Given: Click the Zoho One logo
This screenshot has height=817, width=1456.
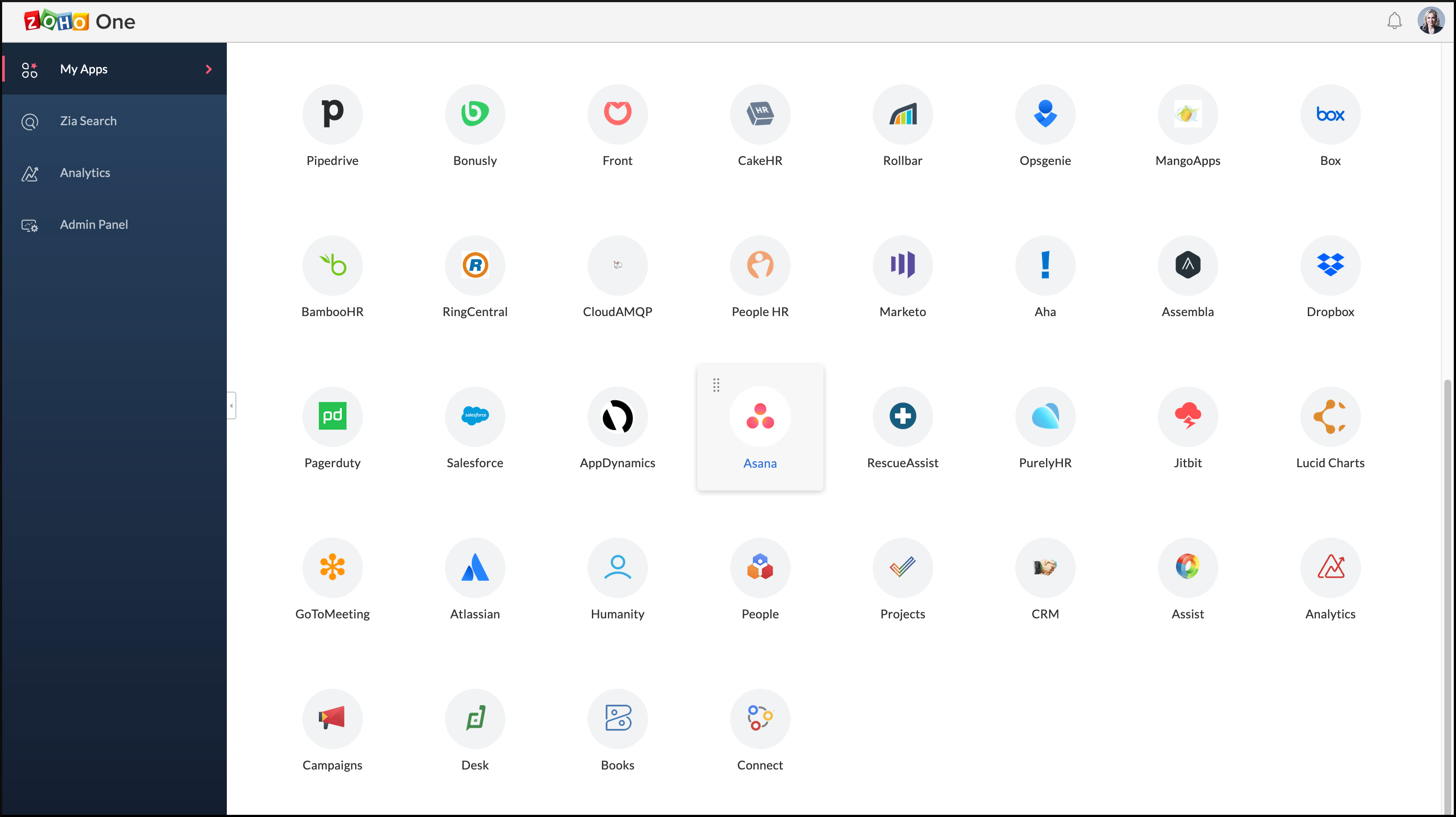Looking at the screenshot, I should (x=78, y=21).
